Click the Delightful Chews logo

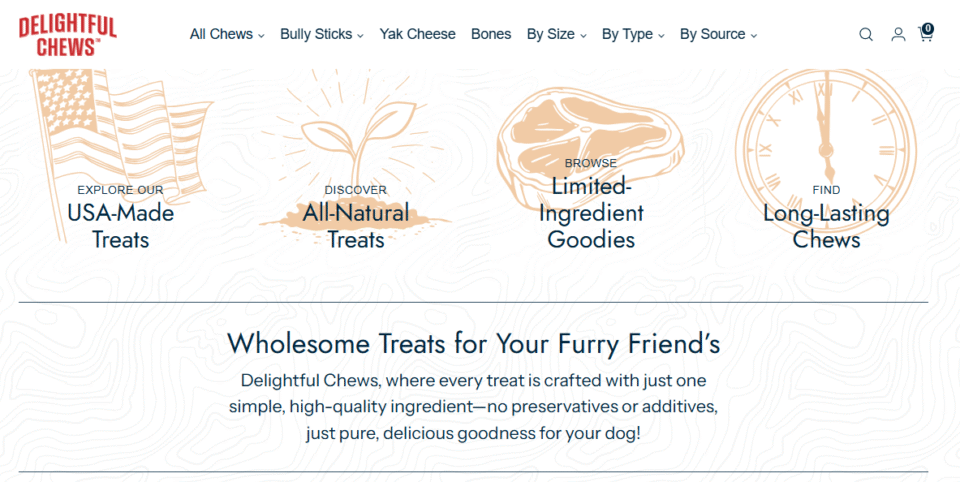tap(67, 34)
